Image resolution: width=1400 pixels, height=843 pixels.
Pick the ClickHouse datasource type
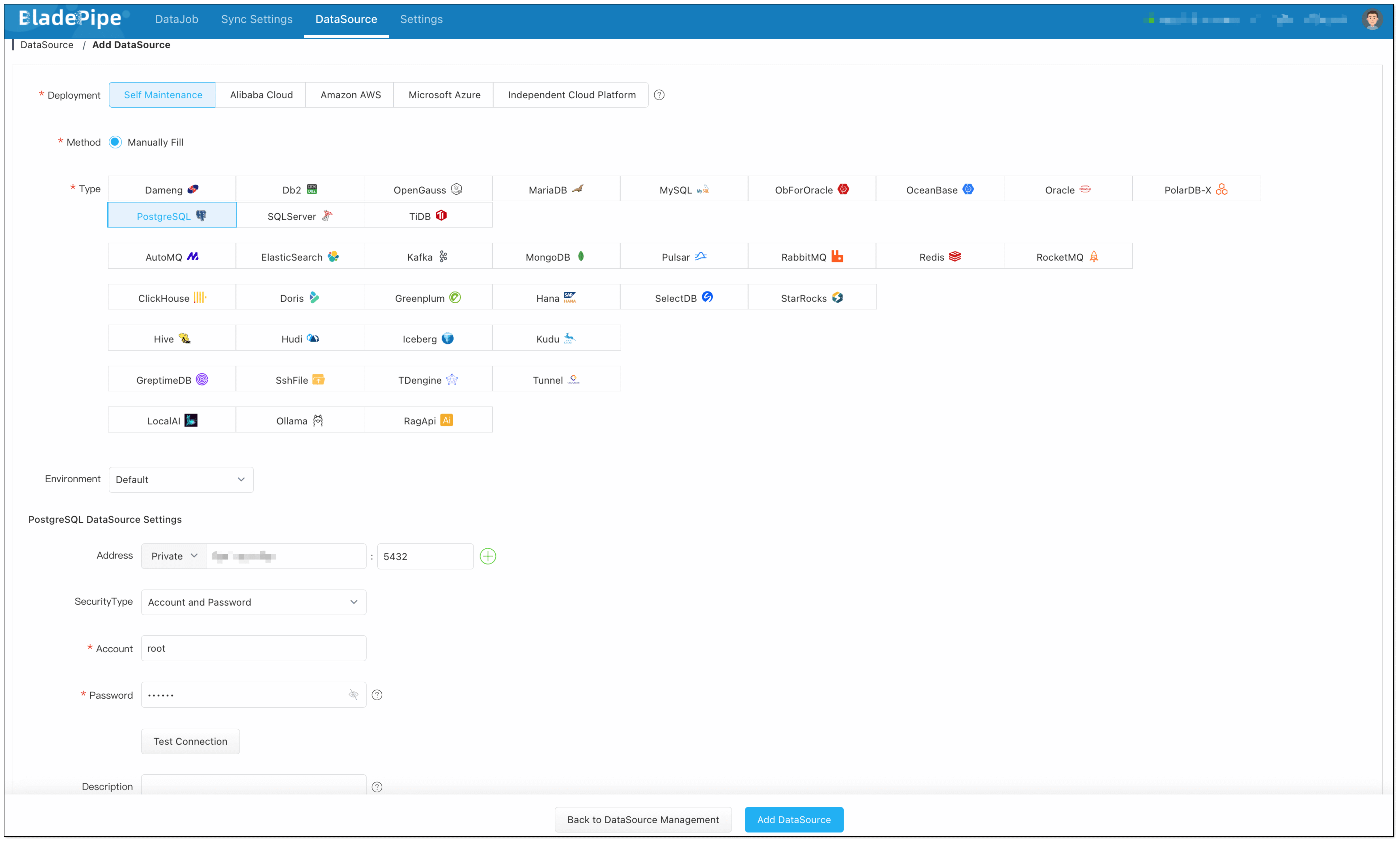pyautogui.click(x=172, y=298)
